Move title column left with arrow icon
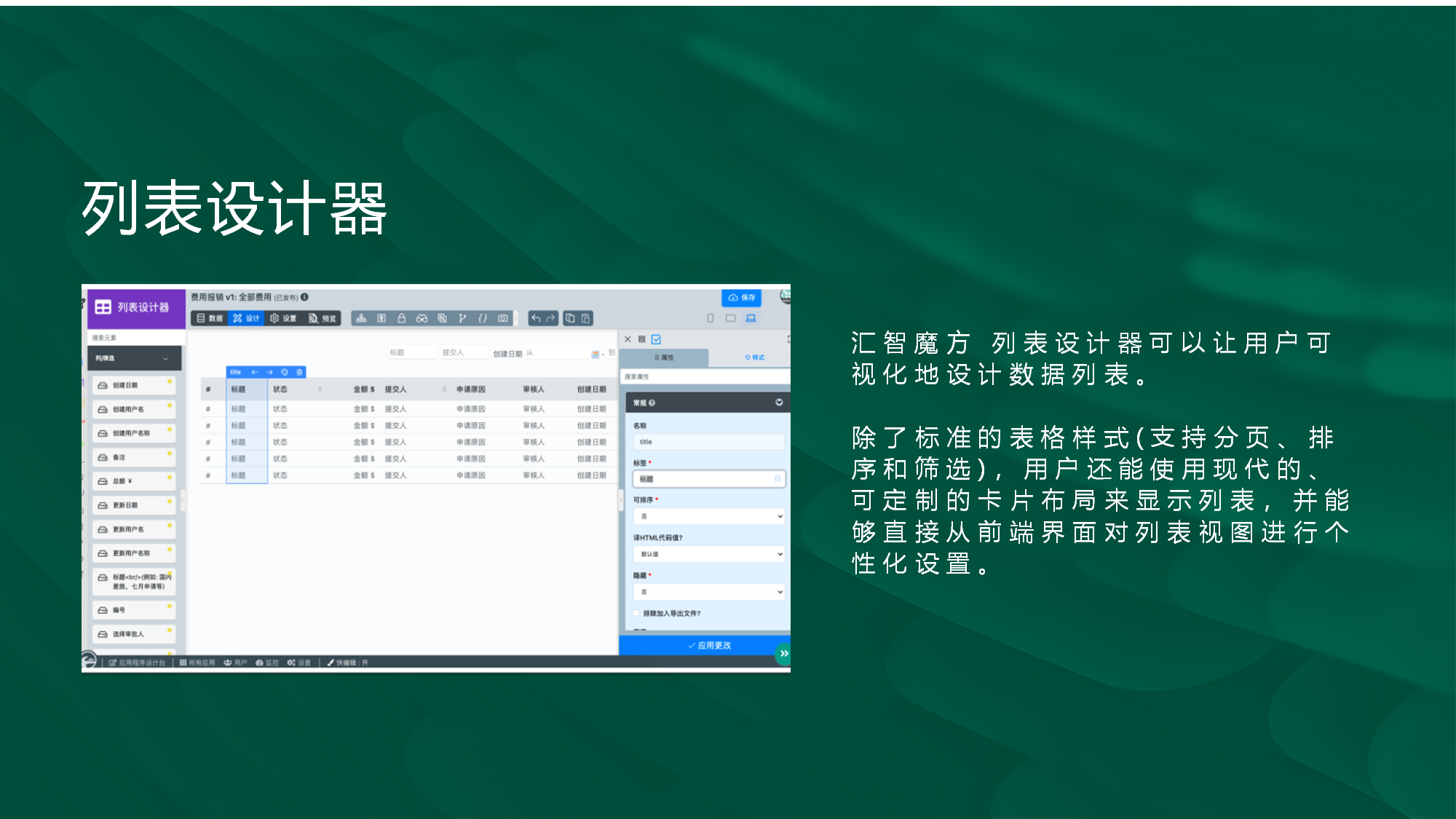Viewport: 1456px width, 819px height. click(255, 372)
